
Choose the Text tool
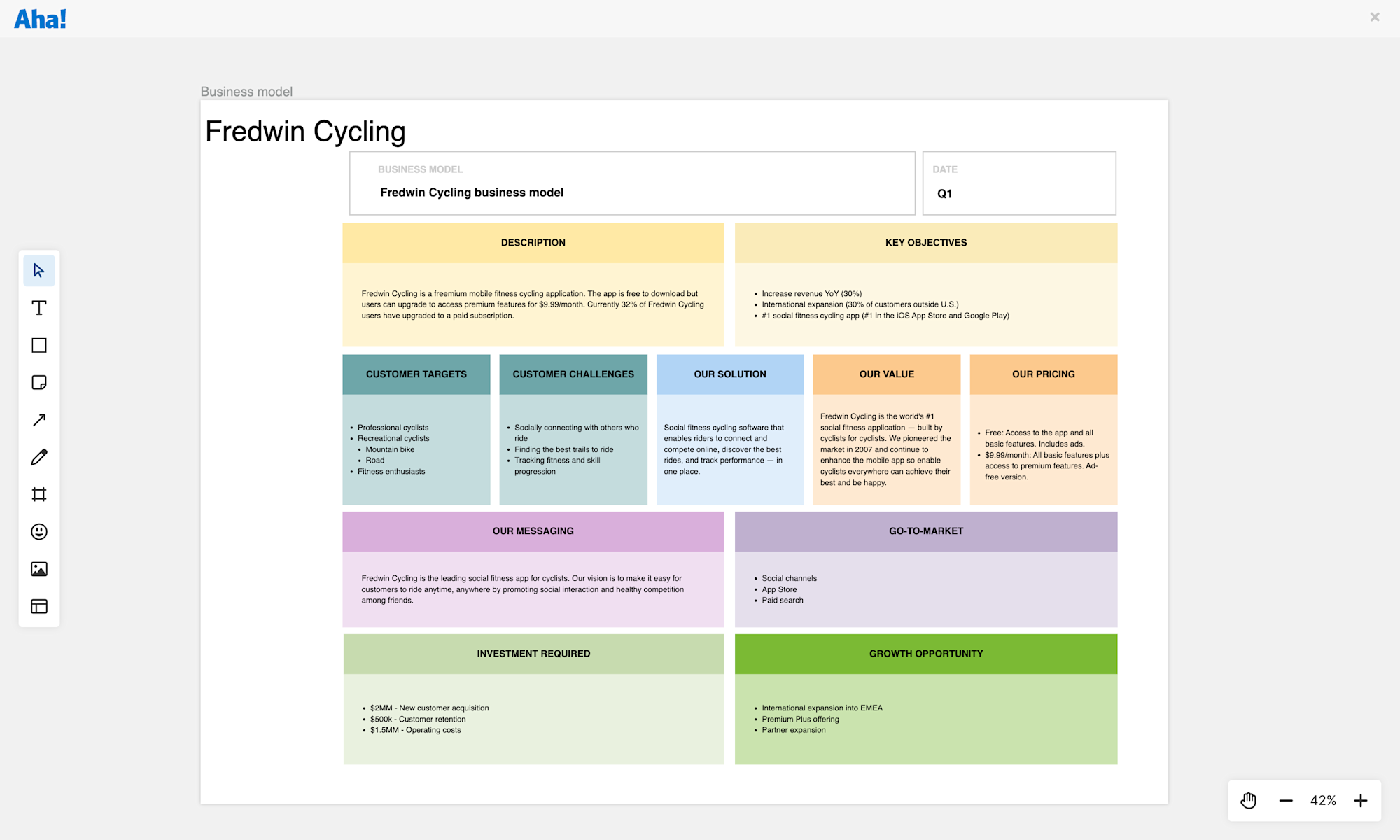(39, 307)
